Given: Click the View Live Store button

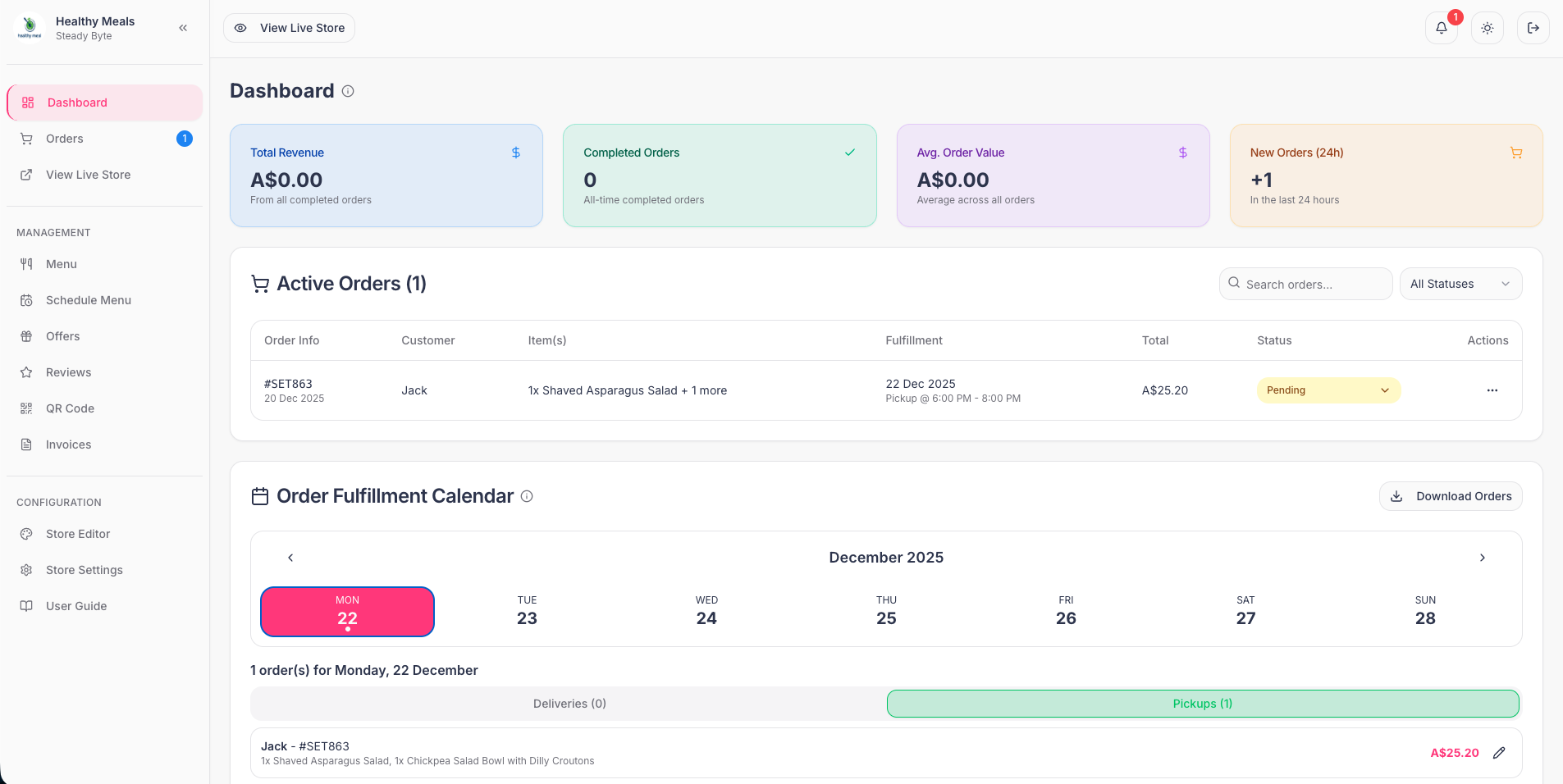Looking at the screenshot, I should coord(289,27).
